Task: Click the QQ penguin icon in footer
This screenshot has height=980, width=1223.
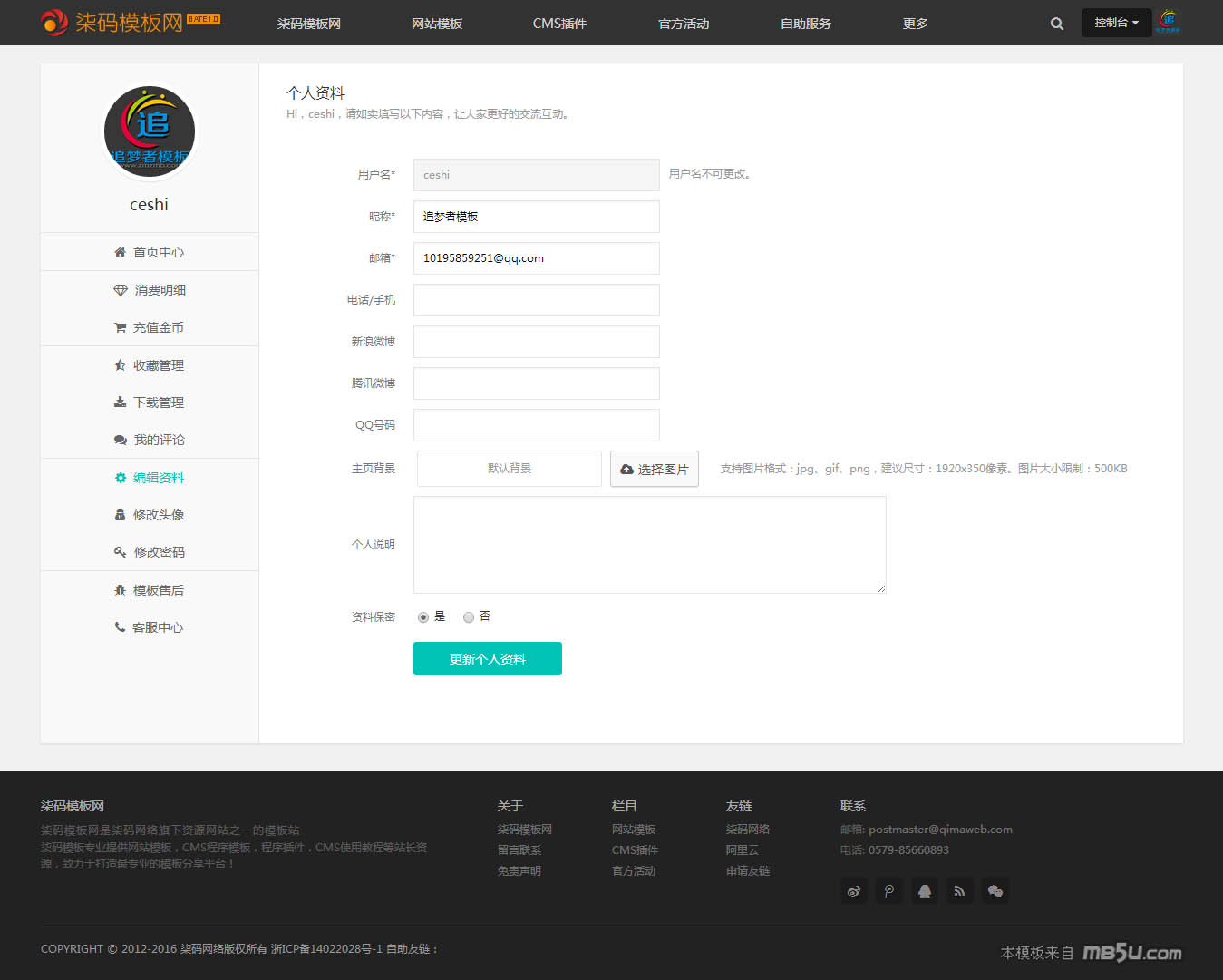Action: (x=924, y=891)
